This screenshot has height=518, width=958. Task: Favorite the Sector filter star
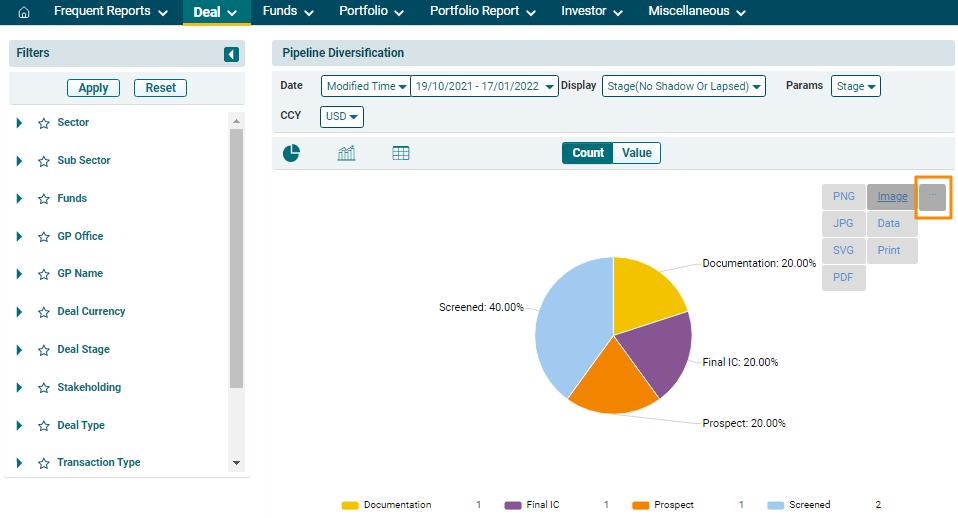click(44, 123)
